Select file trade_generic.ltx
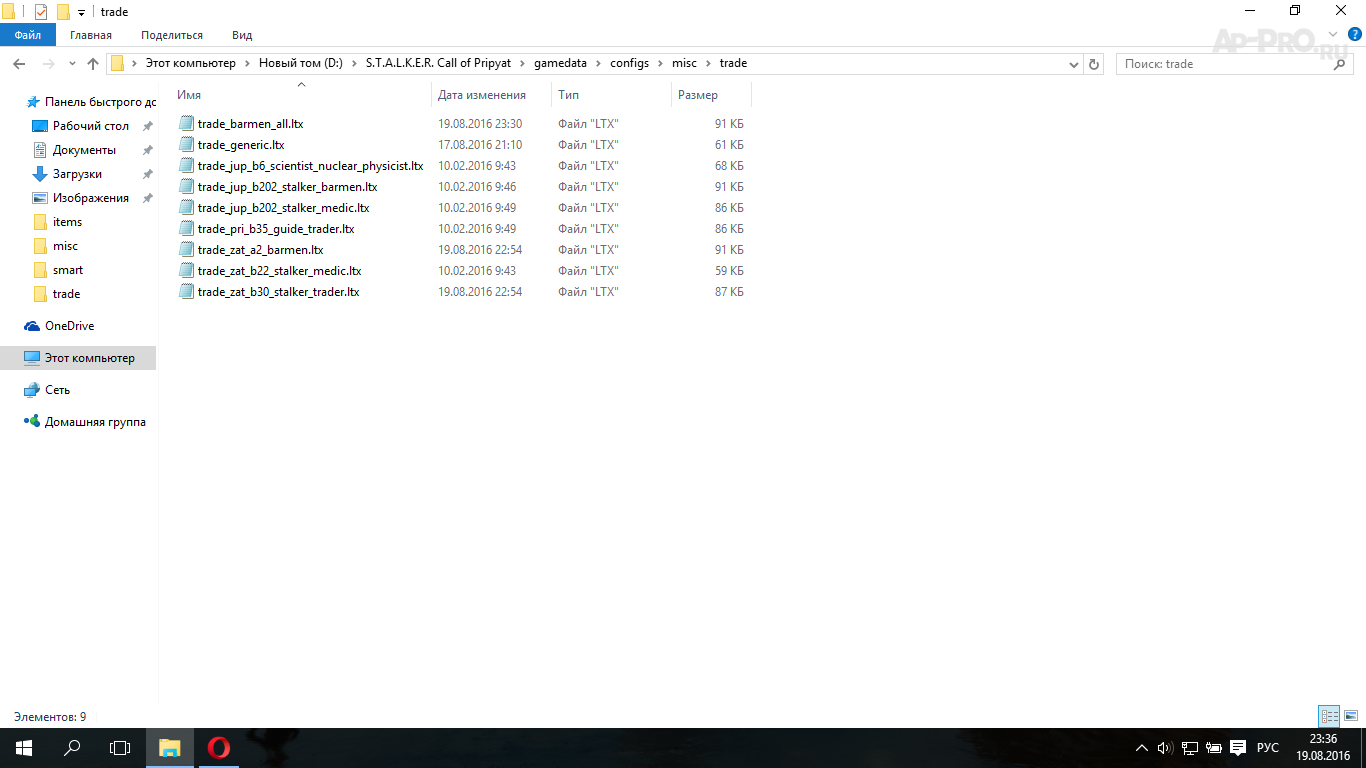Viewport: 1366px width, 768px height. (241, 145)
